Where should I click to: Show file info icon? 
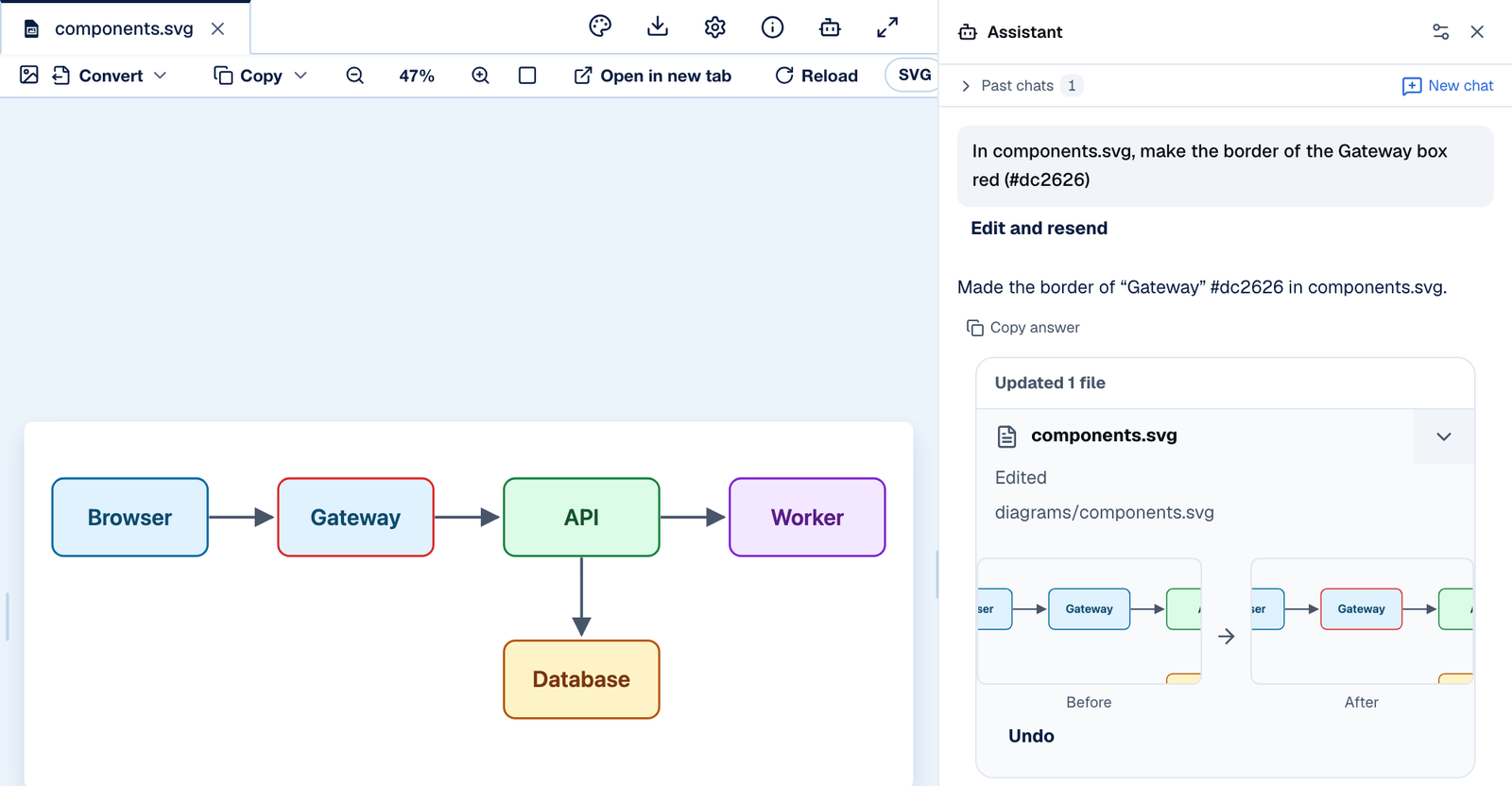tap(773, 27)
